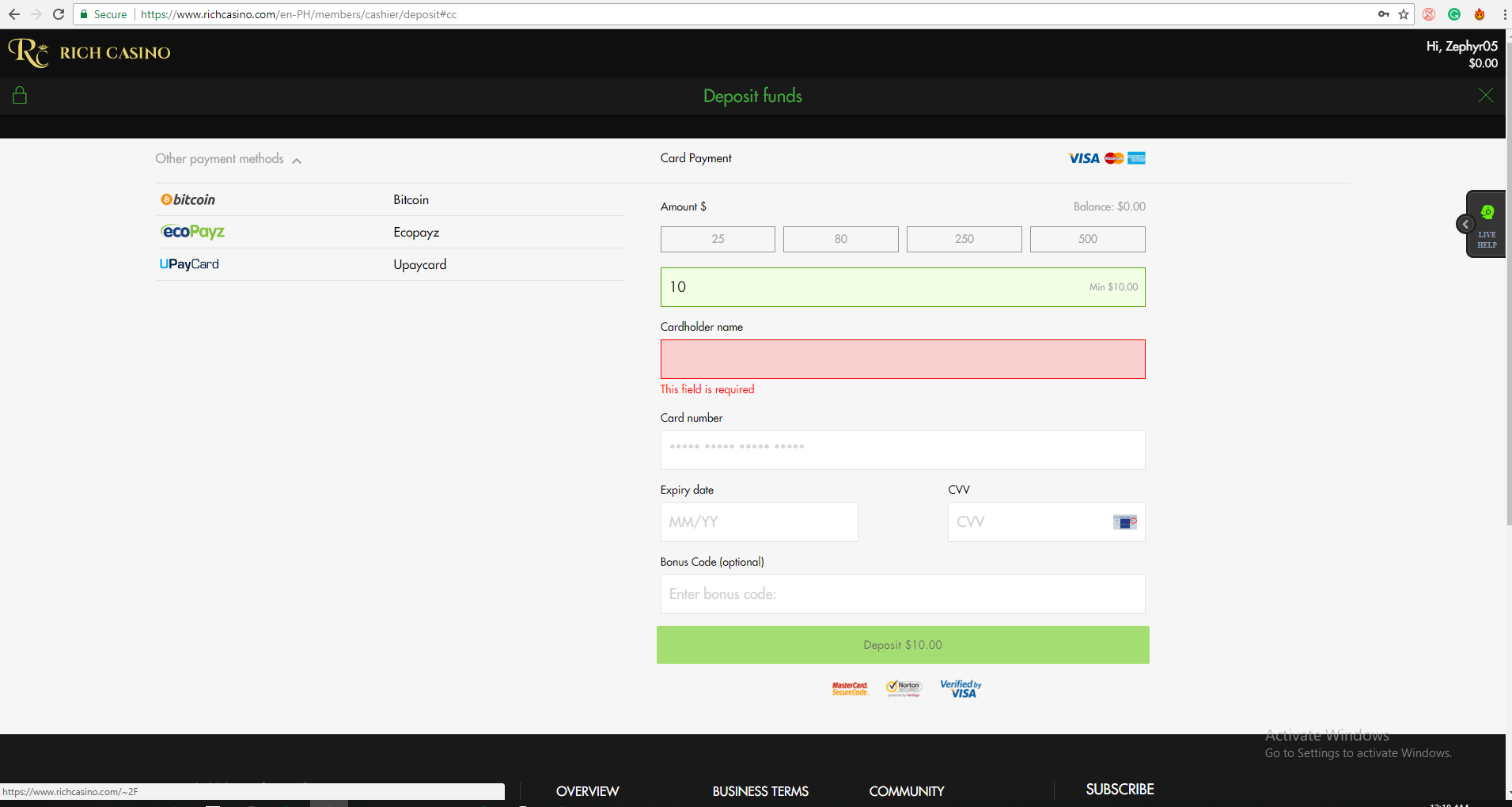Click the CVV card help icon
This screenshot has width=1512, height=807.
[1124, 522]
